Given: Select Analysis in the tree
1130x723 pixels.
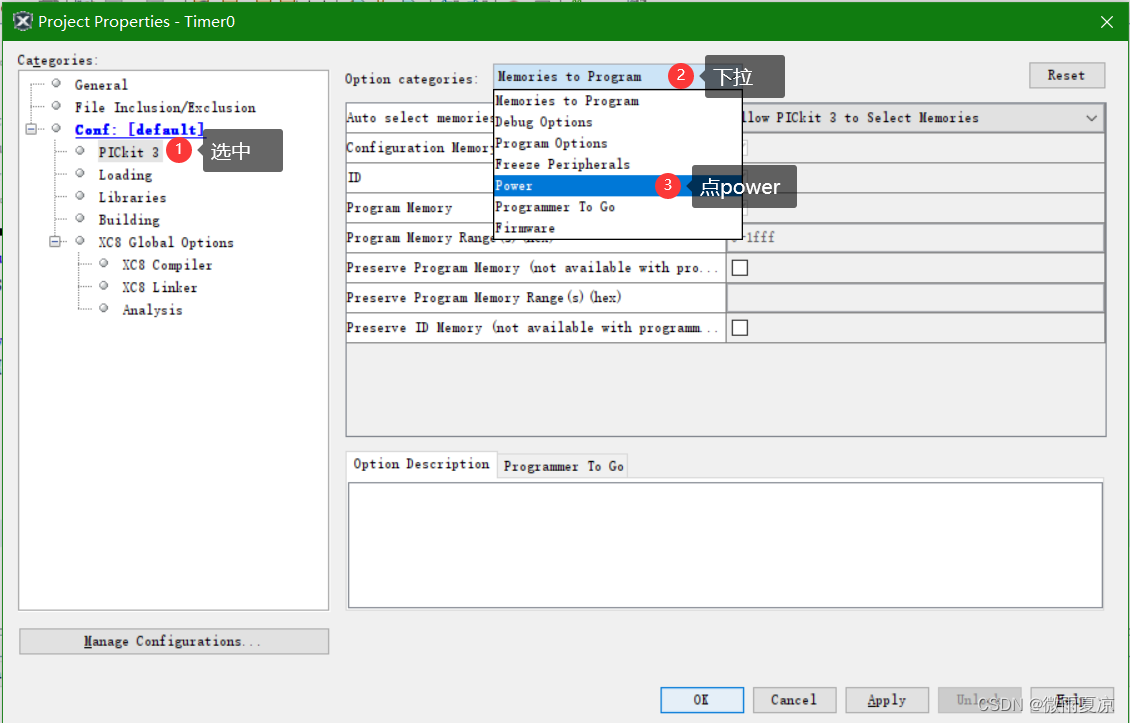Looking at the screenshot, I should (152, 310).
